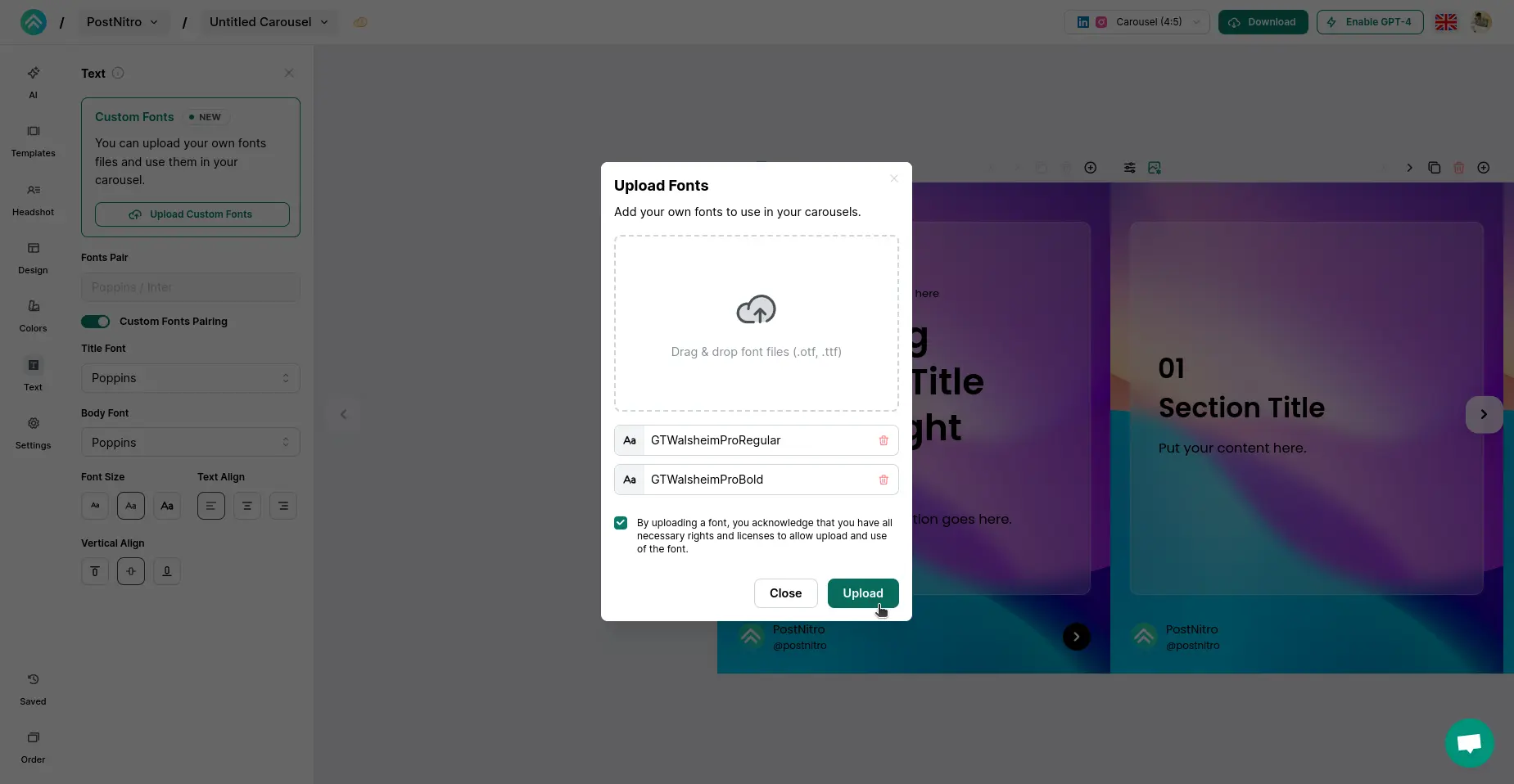Toggle Custom Fonts Pairing switch

(x=95, y=322)
